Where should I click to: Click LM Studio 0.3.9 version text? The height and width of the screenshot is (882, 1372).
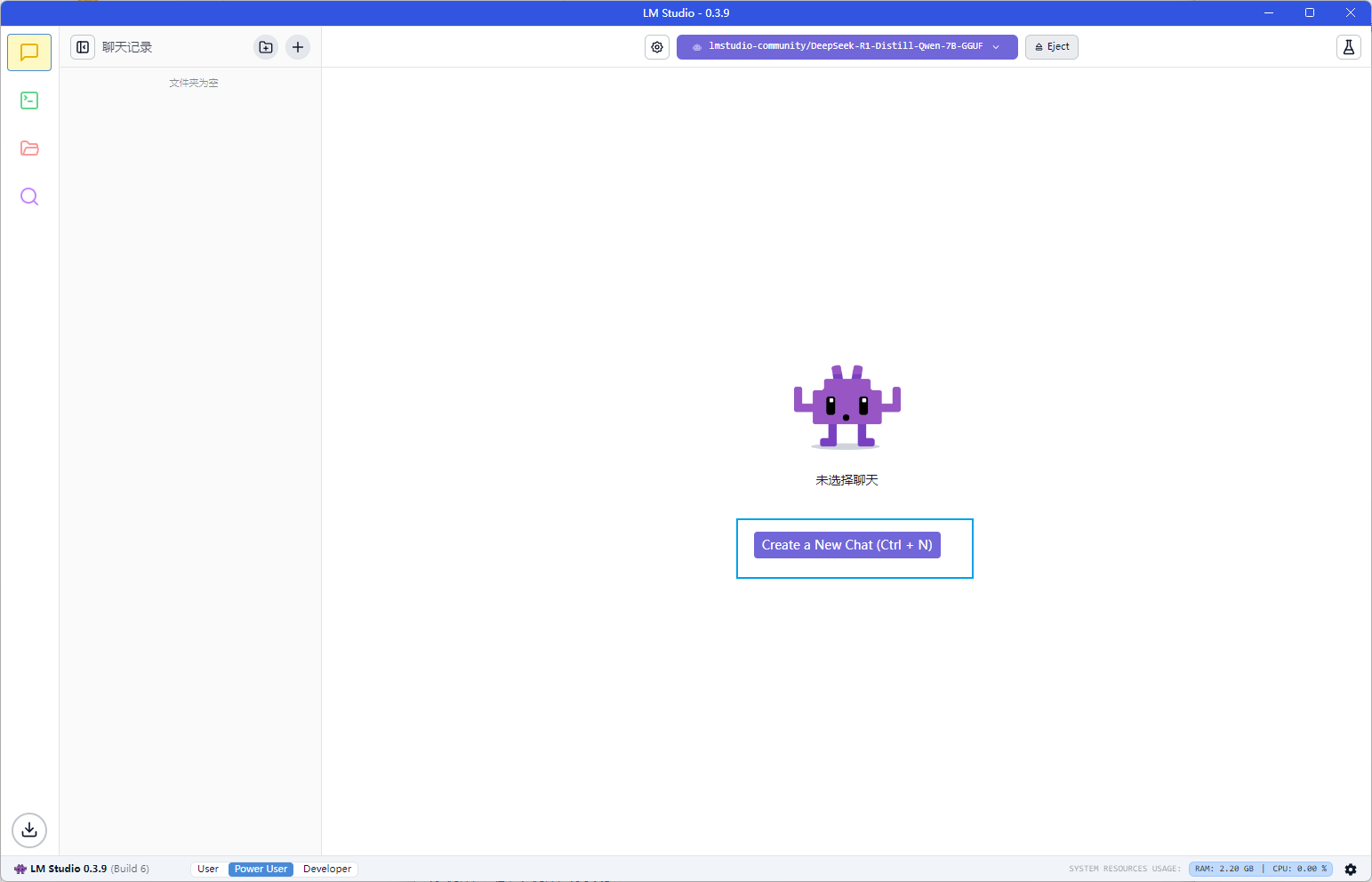point(68,869)
